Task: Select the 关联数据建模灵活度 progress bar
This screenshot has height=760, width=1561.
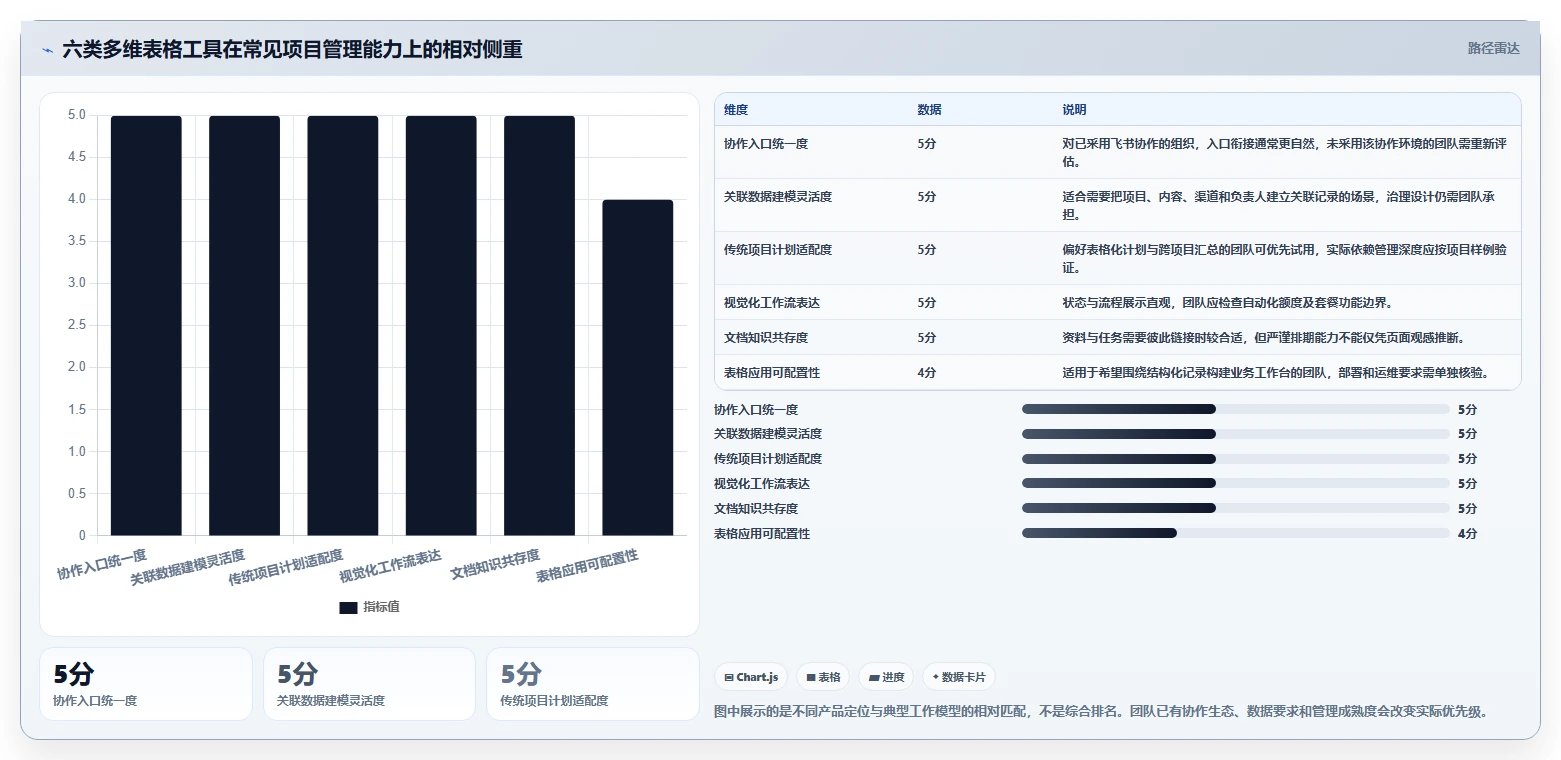Action: [x=1235, y=434]
